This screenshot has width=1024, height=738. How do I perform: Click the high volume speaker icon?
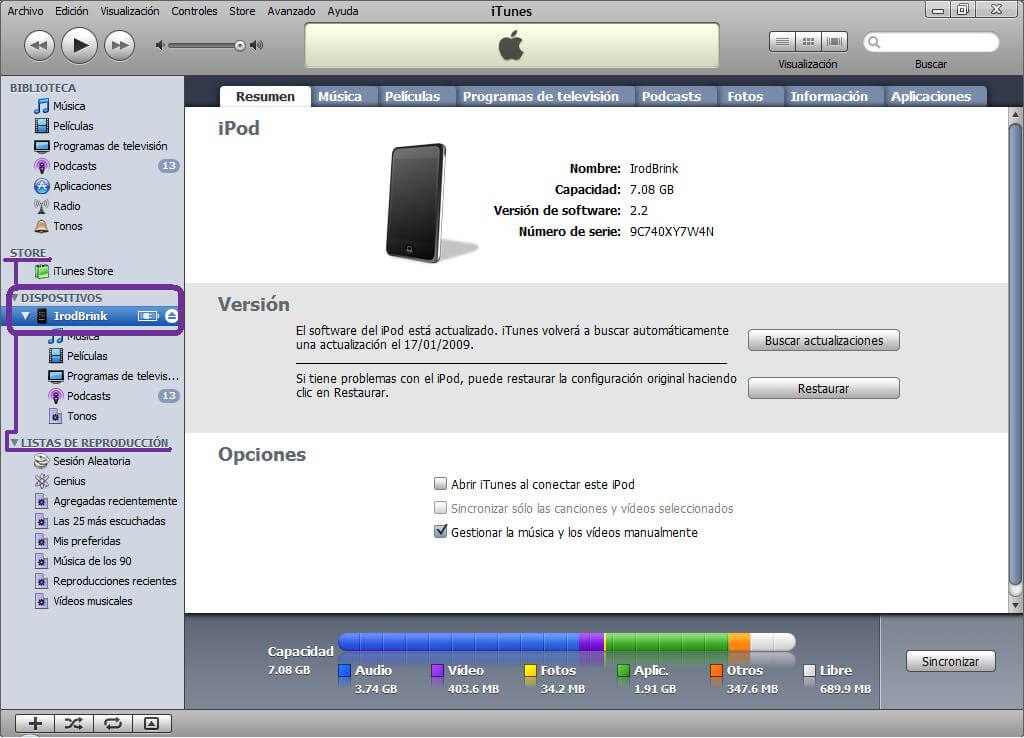tap(257, 45)
